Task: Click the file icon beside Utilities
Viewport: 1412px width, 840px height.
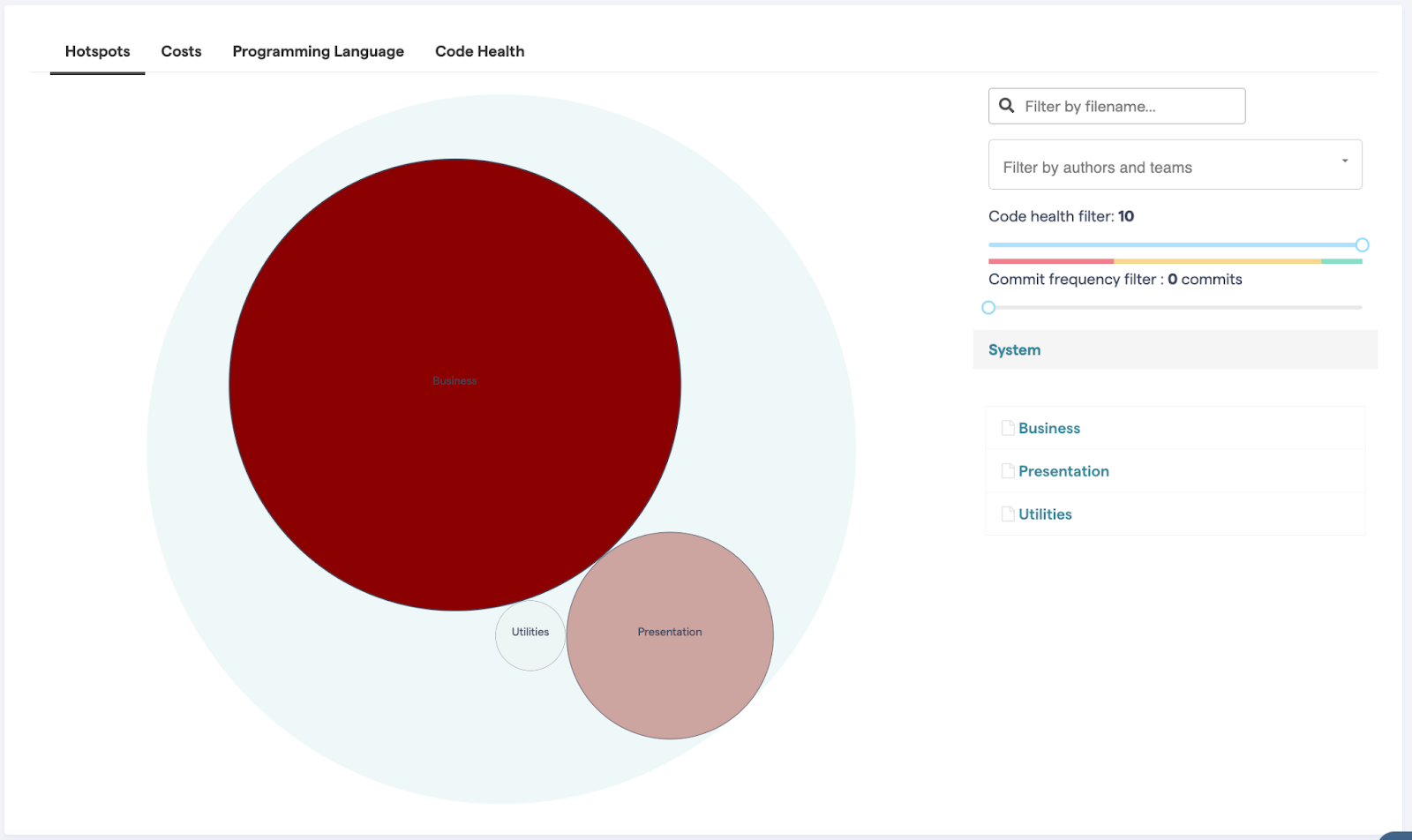Action: 1007,514
